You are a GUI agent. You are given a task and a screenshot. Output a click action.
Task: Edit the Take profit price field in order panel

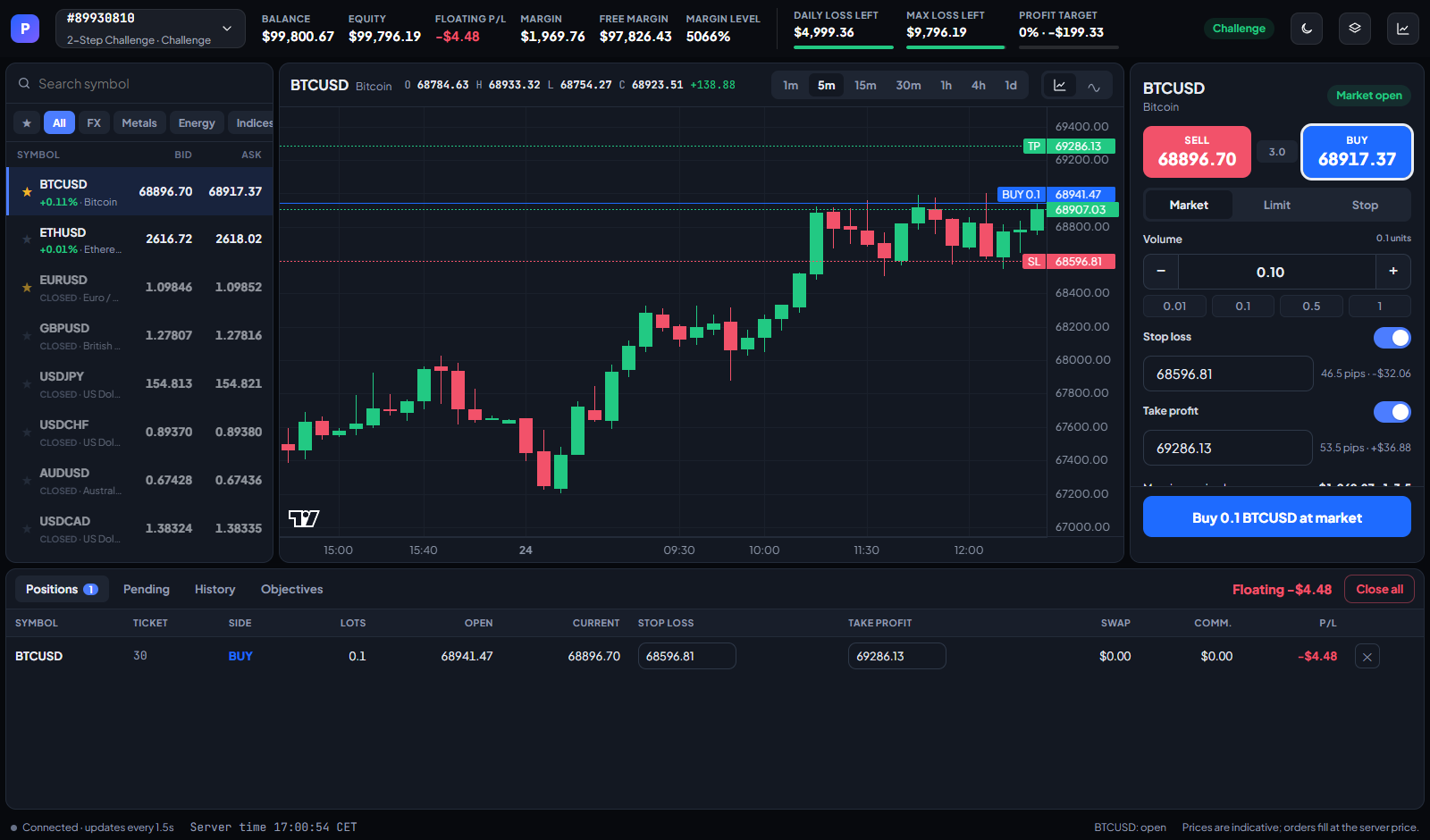coord(1228,449)
